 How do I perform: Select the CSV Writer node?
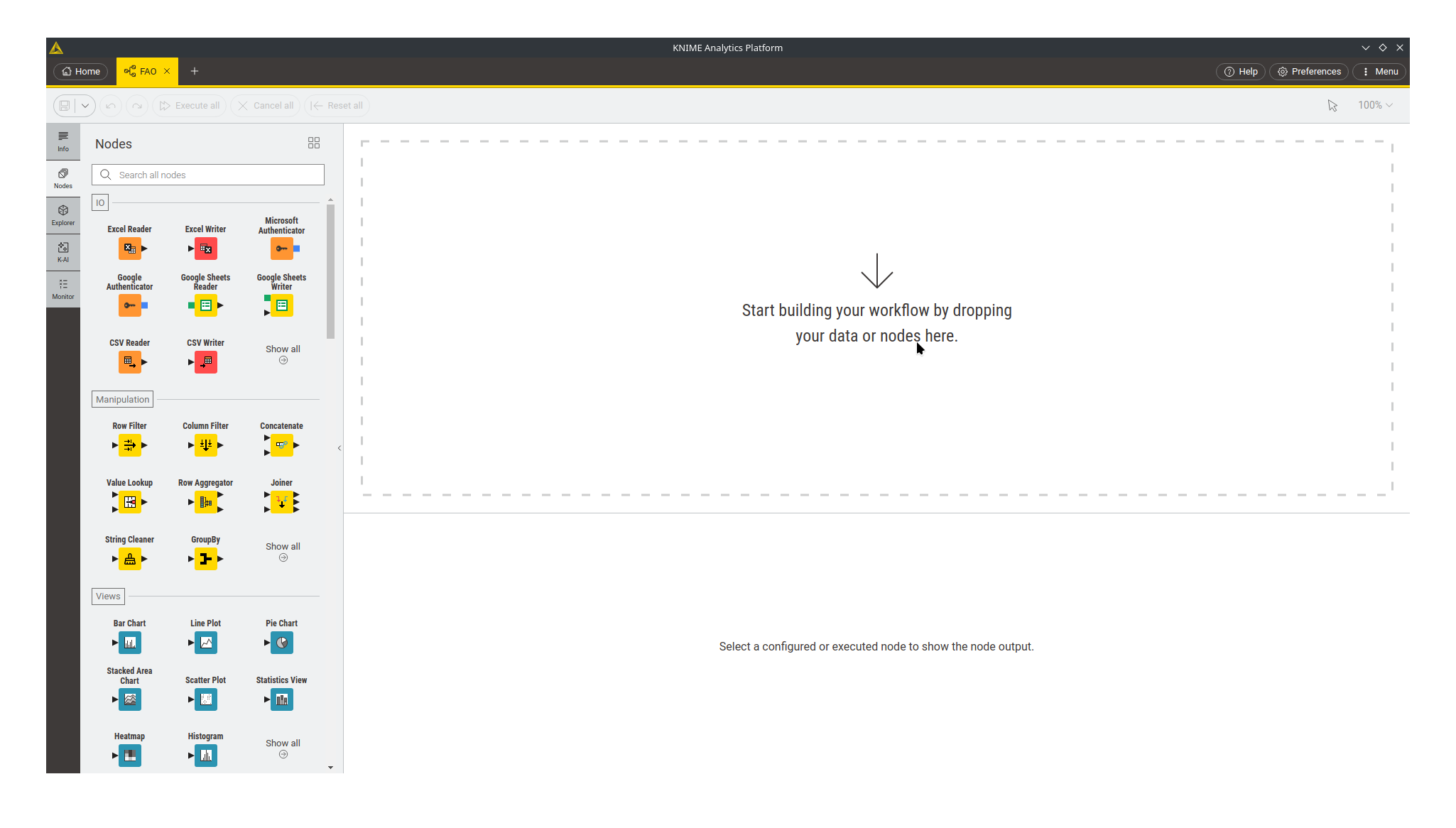point(205,361)
